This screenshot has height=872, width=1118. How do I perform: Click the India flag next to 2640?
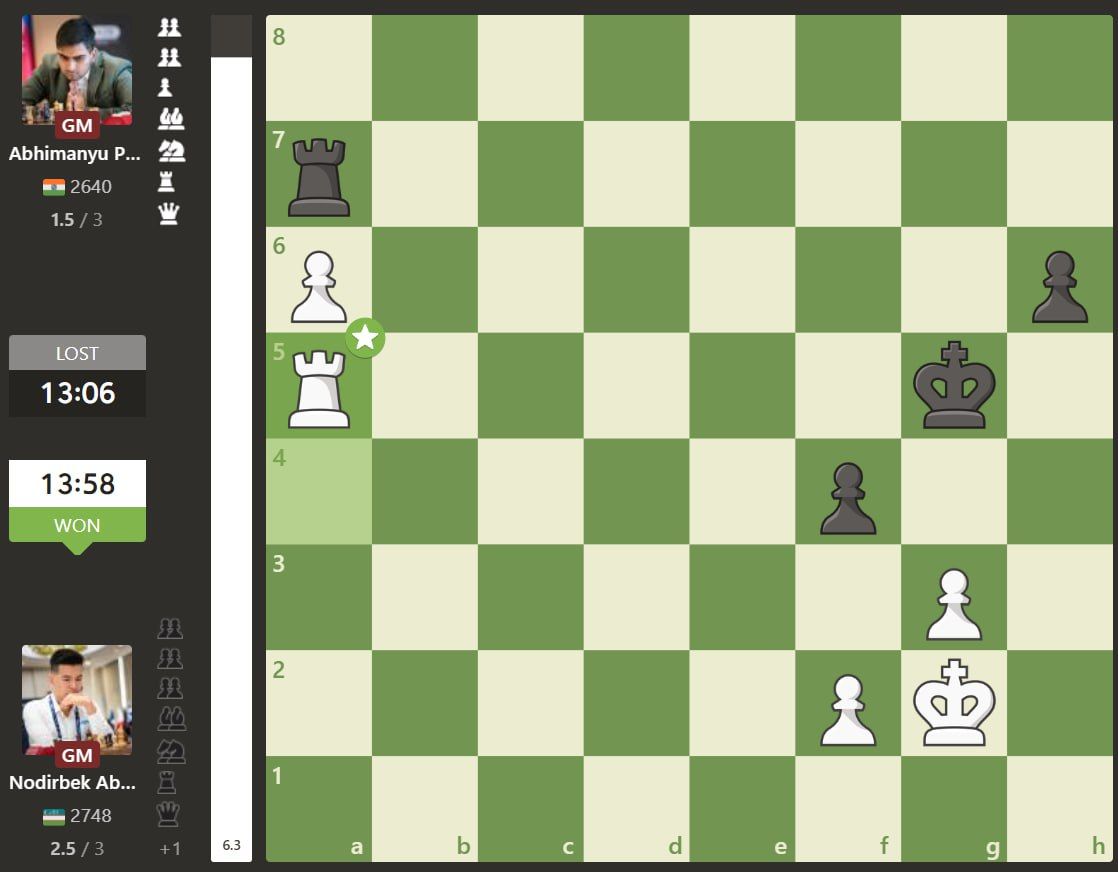click(x=53, y=187)
